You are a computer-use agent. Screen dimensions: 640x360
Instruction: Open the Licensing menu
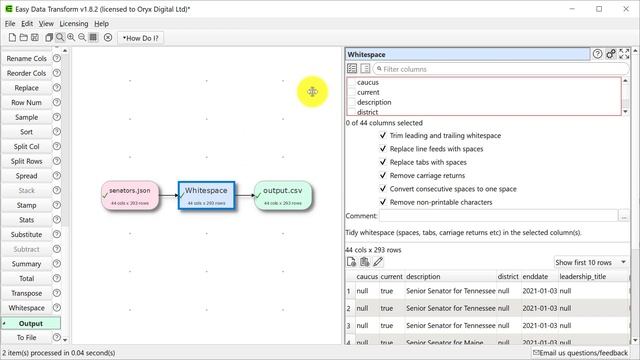(x=74, y=24)
